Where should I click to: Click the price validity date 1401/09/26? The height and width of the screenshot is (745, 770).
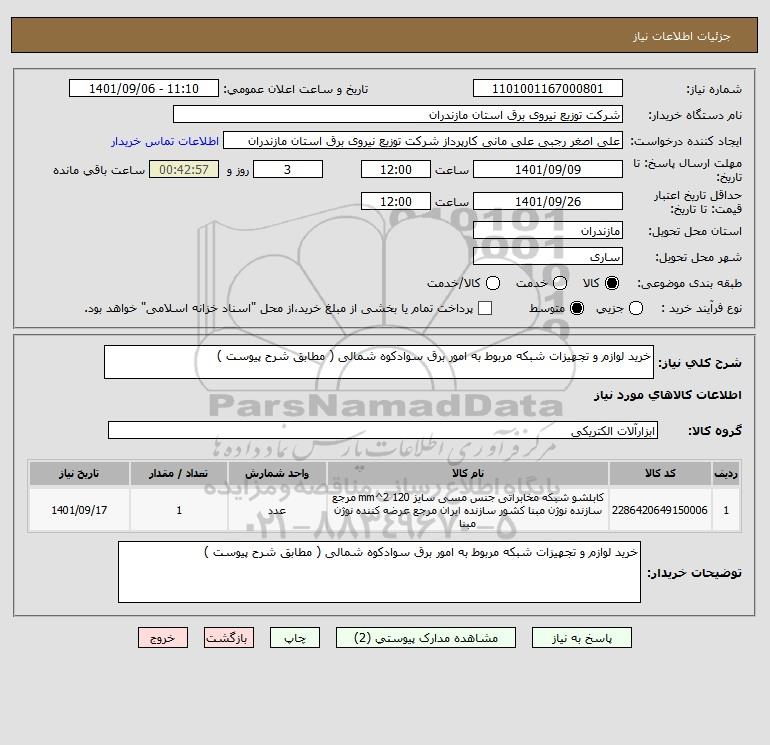point(548,201)
